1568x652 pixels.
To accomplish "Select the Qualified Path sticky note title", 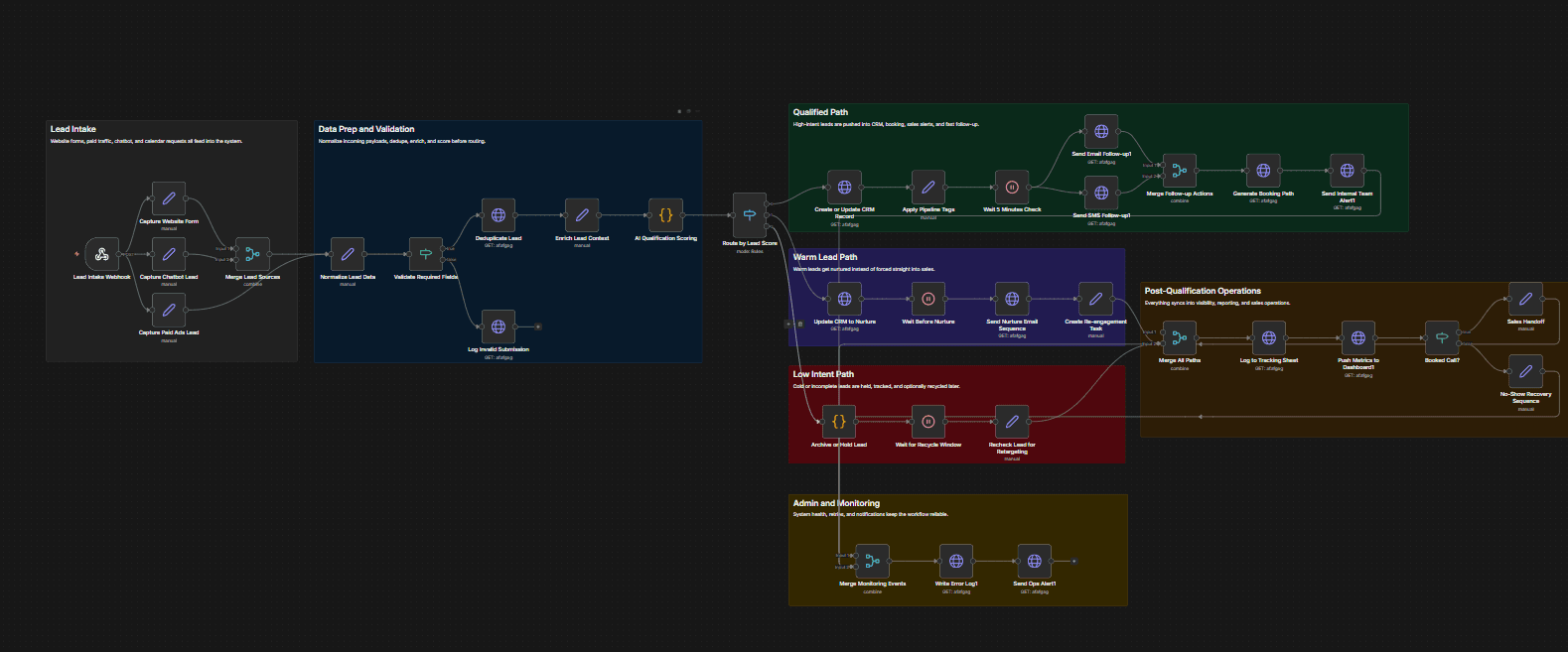I will [820, 112].
